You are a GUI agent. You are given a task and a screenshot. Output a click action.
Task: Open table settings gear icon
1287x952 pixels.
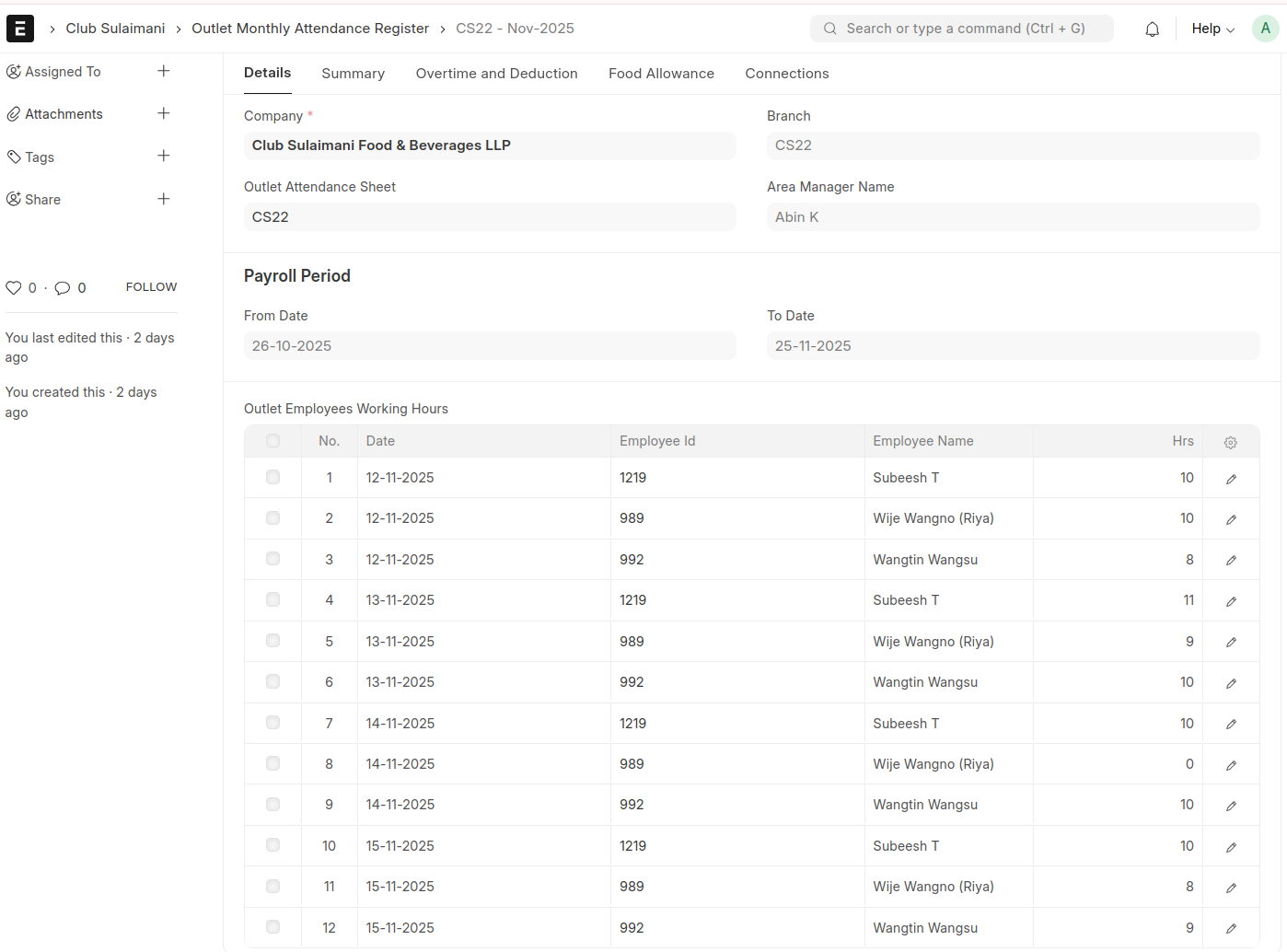point(1230,442)
